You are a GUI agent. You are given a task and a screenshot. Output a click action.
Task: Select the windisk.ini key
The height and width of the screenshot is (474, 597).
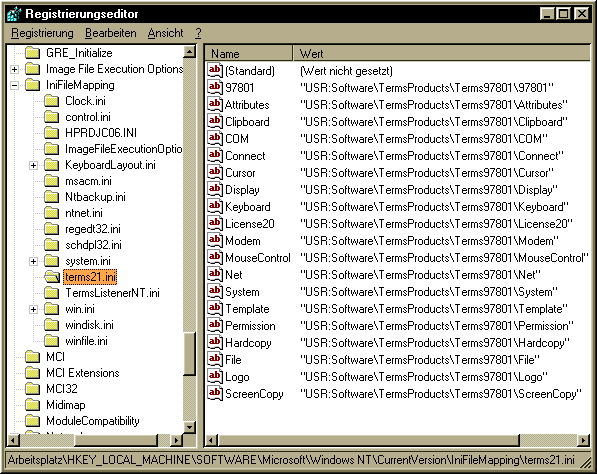pyautogui.click(x=89, y=325)
